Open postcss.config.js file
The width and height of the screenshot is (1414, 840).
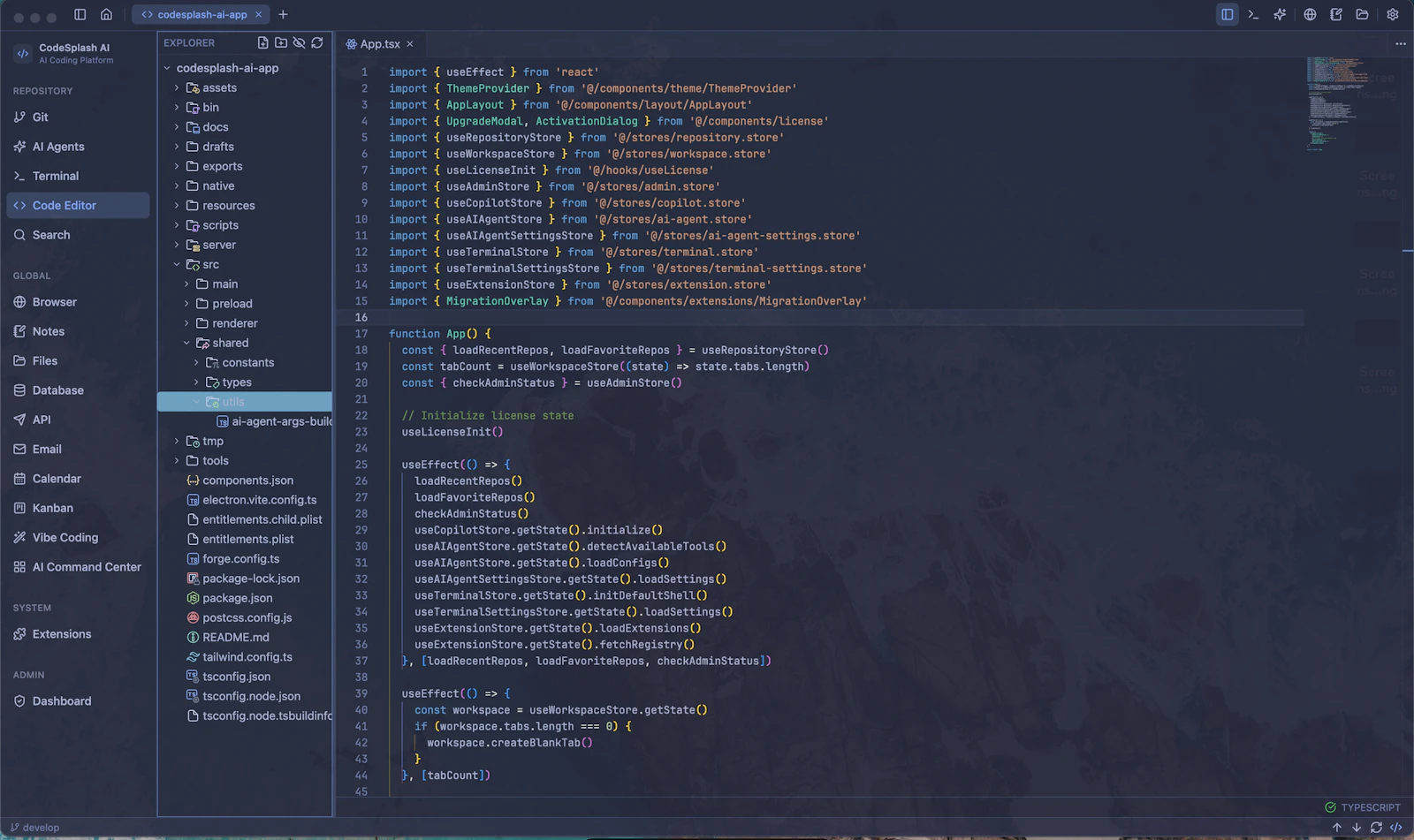point(246,617)
